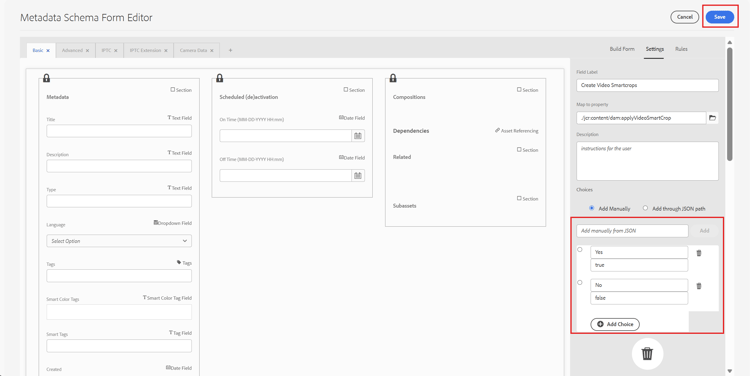Close the IPTC tab with its x

(x=116, y=50)
